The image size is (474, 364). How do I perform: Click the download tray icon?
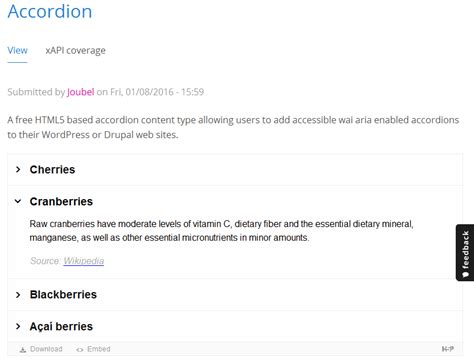[x=23, y=349]
